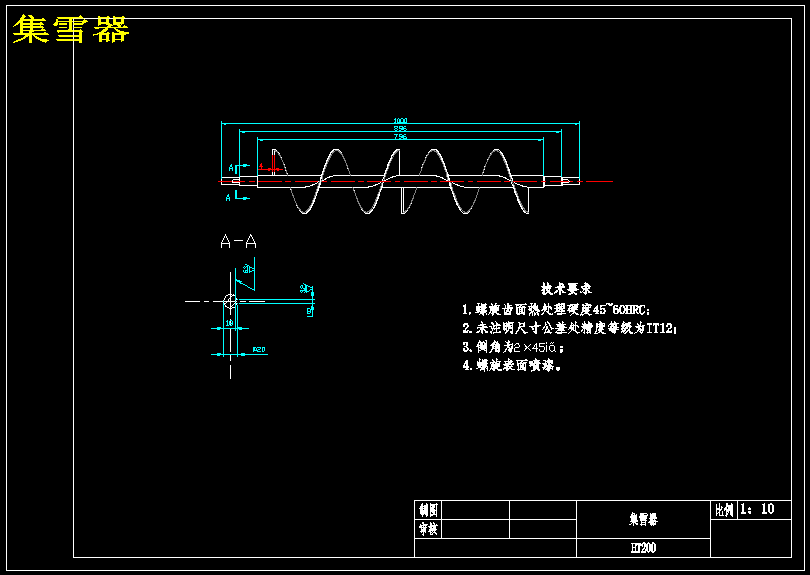Pick the 796 dimension value
810x575 pixels.
[400, 137]
